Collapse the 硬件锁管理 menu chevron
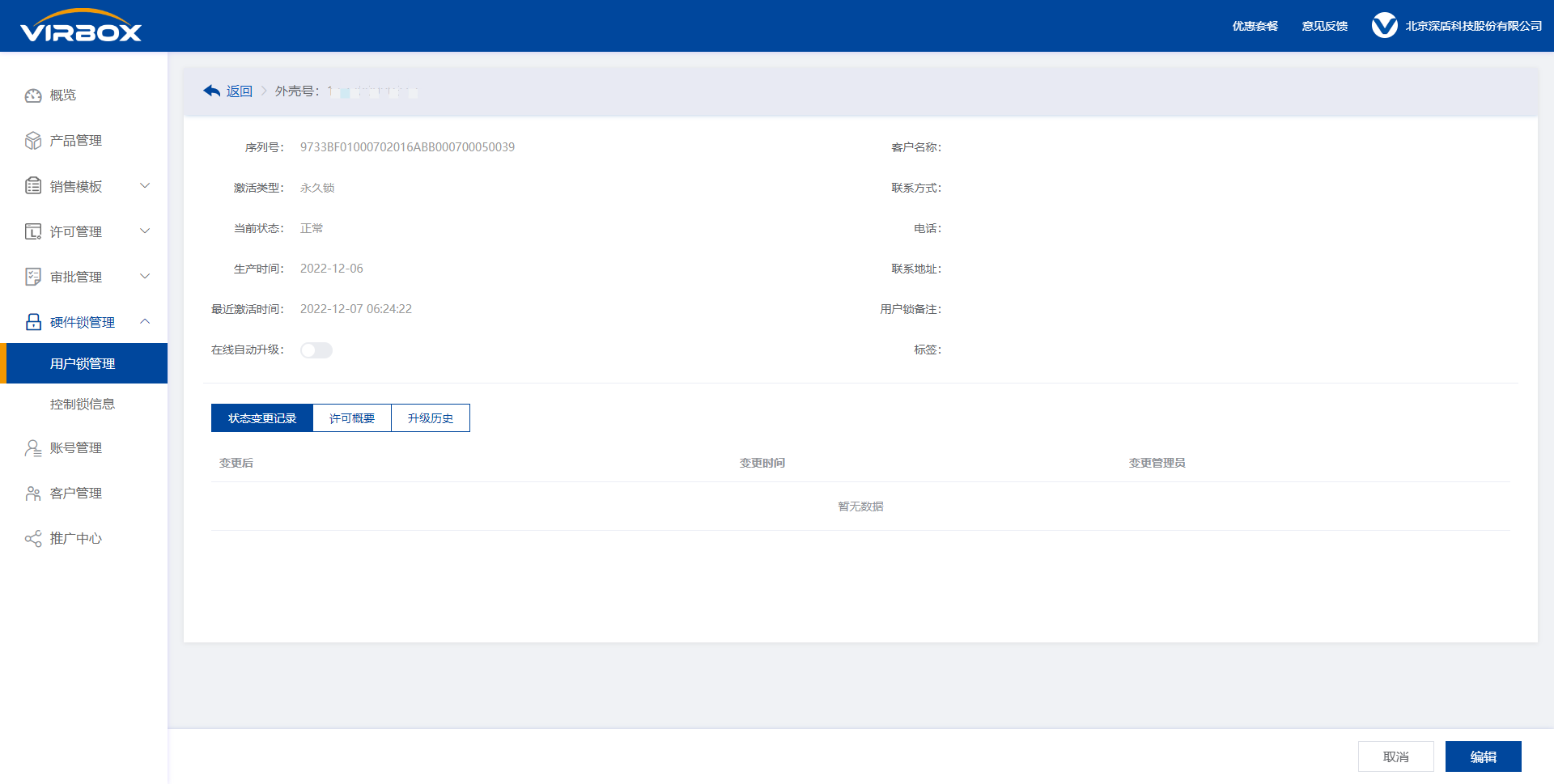The width and height of the screenshot is (1554, 784). click(145, 322)
